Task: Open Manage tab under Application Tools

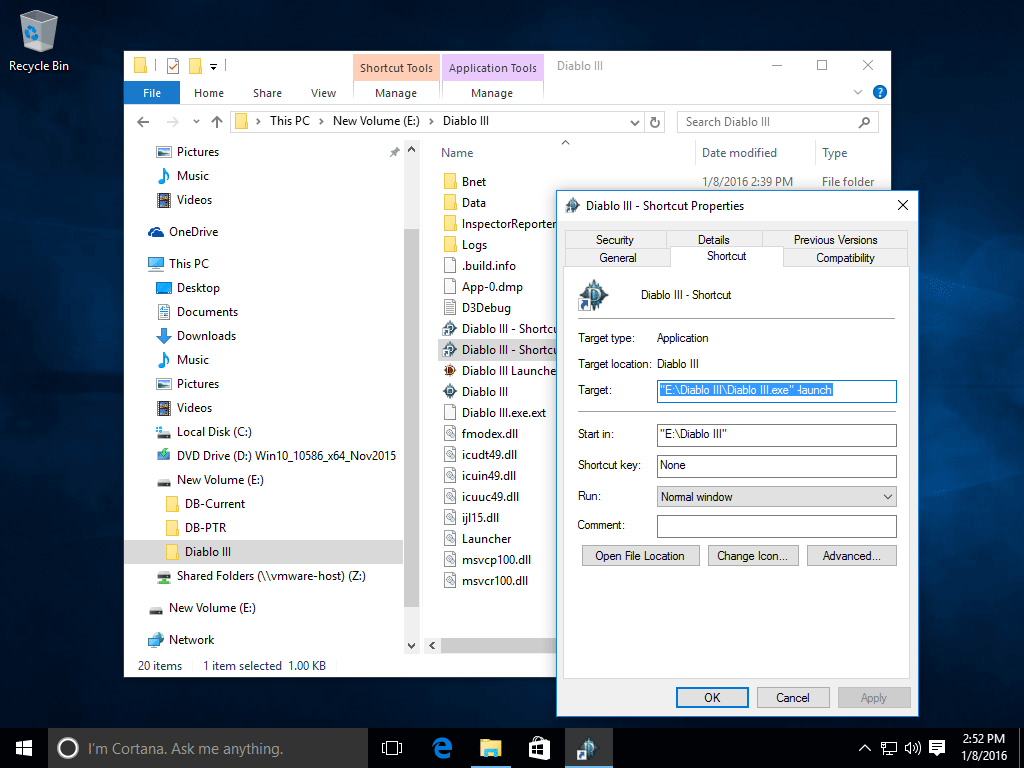Action: (x=492, y=93)
